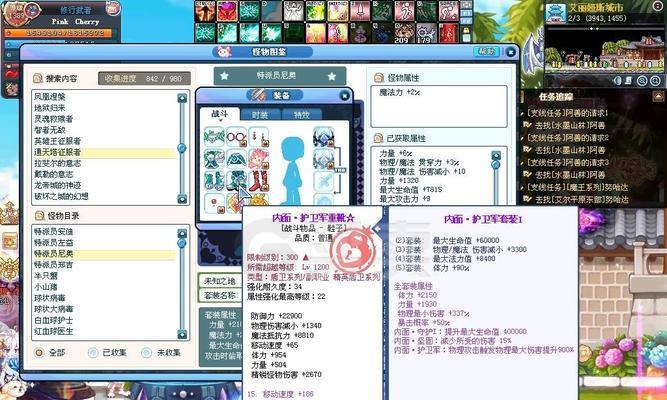Select the 未收集 (uncollected) radio filter
The image size is (667, 400).
pyautogui.click(x=146, y=352)
